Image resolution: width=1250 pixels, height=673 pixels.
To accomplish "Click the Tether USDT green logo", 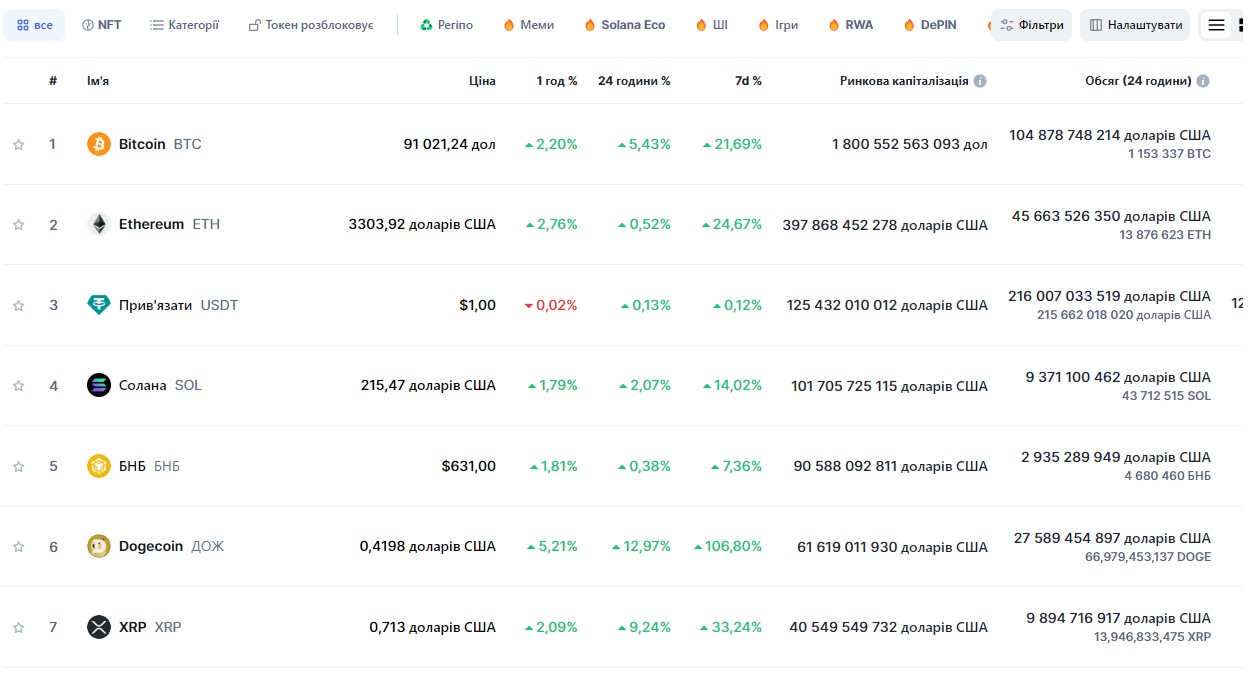I will click(x=98, y=305).
